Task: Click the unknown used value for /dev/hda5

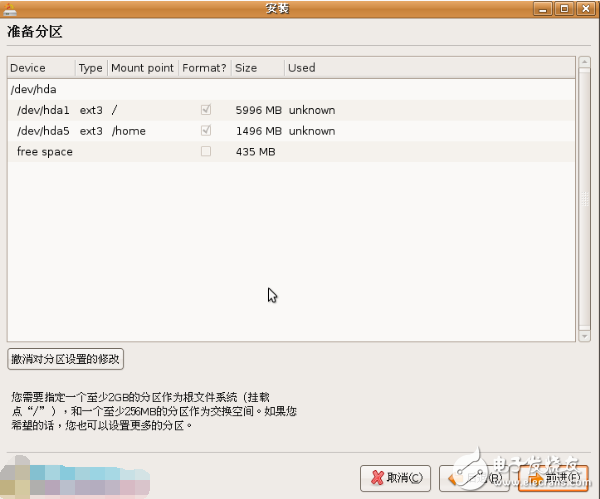Action: tap(312, 131)
